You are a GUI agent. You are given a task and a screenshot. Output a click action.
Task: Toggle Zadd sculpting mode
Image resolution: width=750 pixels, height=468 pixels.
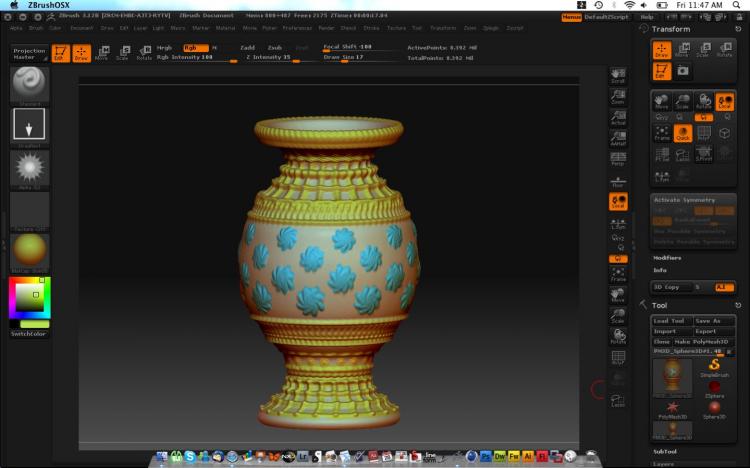tap(248, 47)
